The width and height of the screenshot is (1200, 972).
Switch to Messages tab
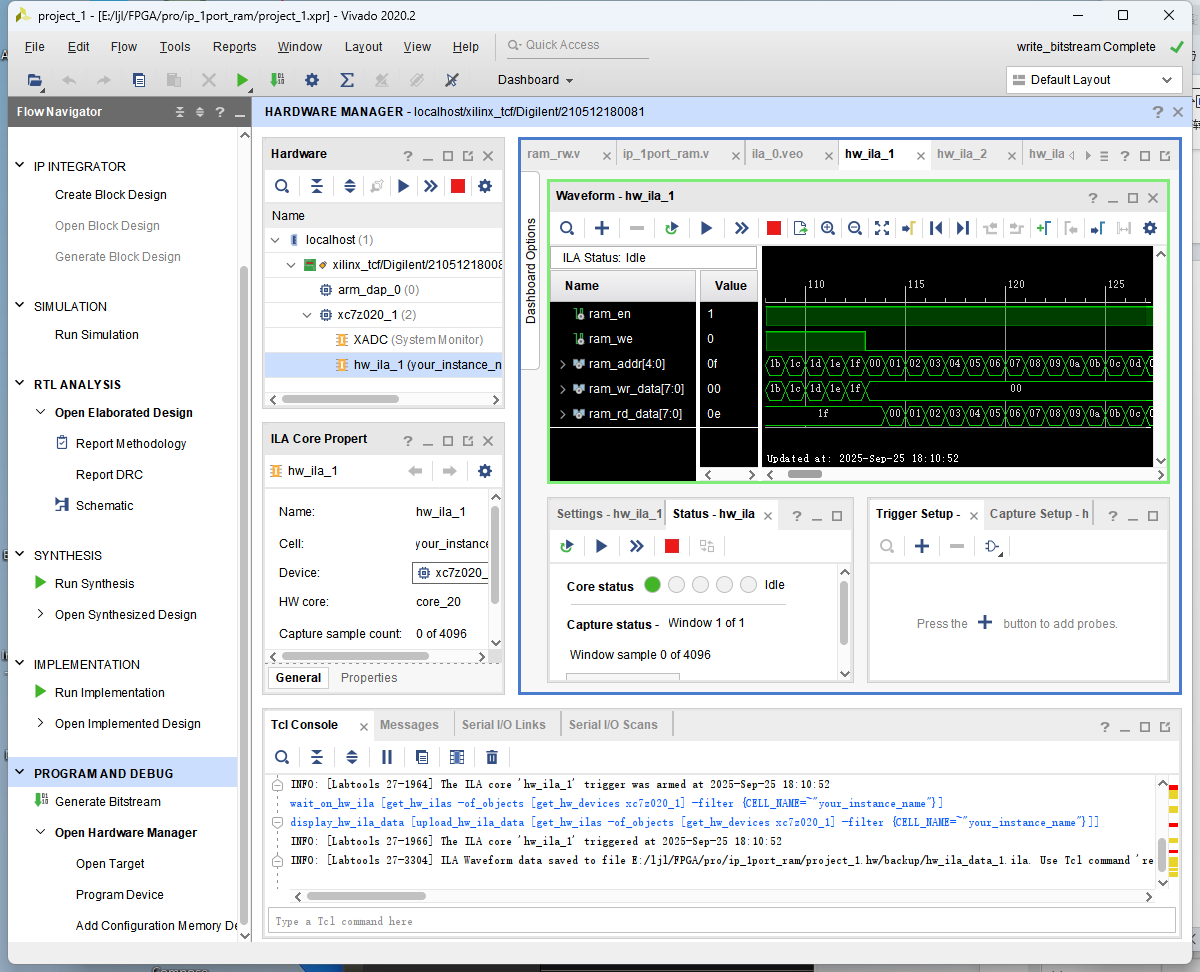point(409,724)
